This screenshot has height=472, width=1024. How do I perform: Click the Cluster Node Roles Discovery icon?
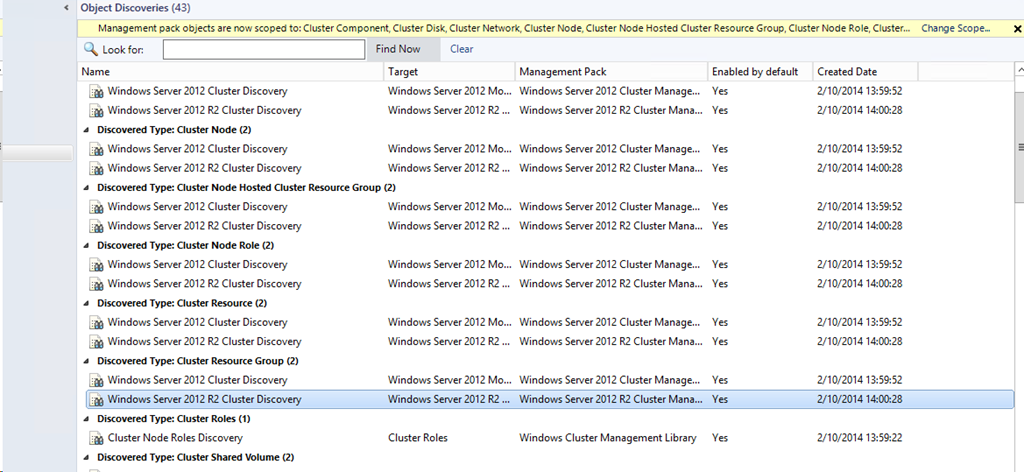(x=96, y=438)
